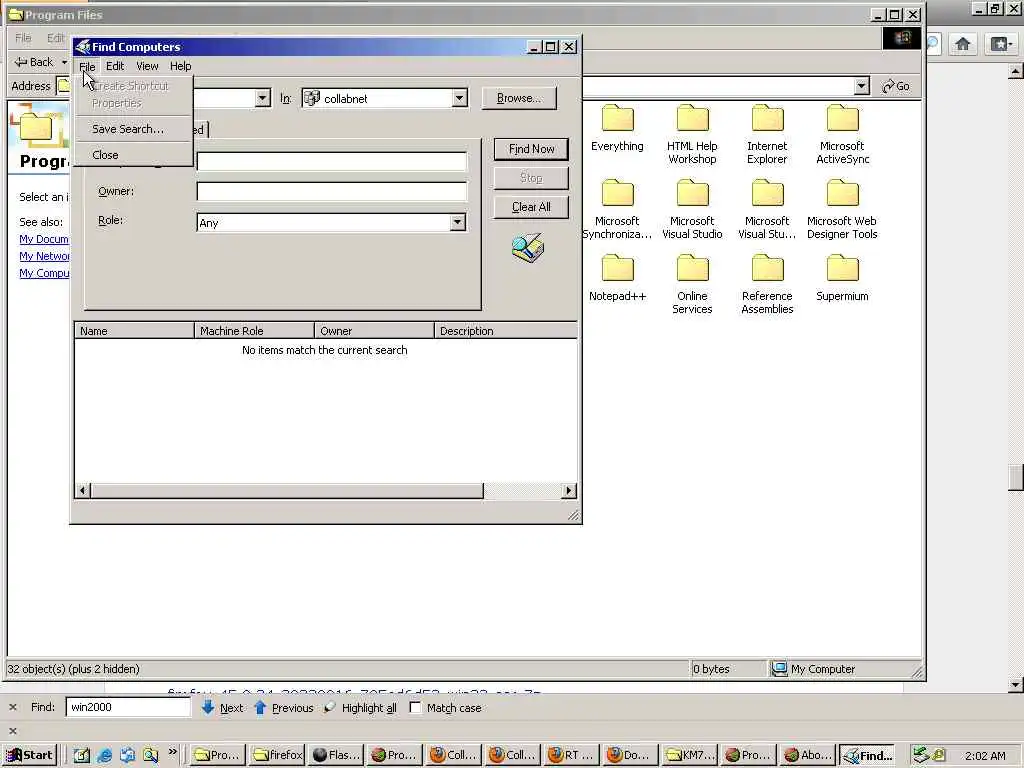This screenshot has width=1024, height=768.
Task: Open the Microsoft Synchroniza... folder
Action: pos(617,210)
